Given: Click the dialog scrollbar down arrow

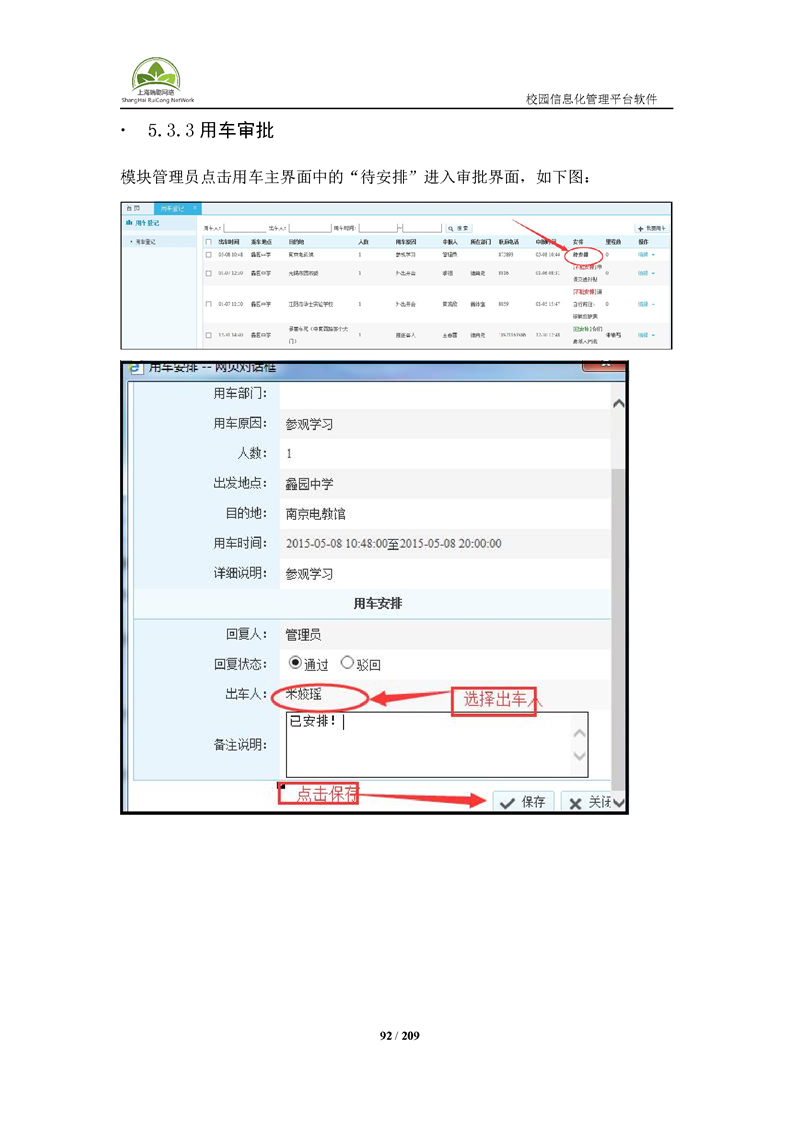Looking at the screenshot, I should [618, 802].
